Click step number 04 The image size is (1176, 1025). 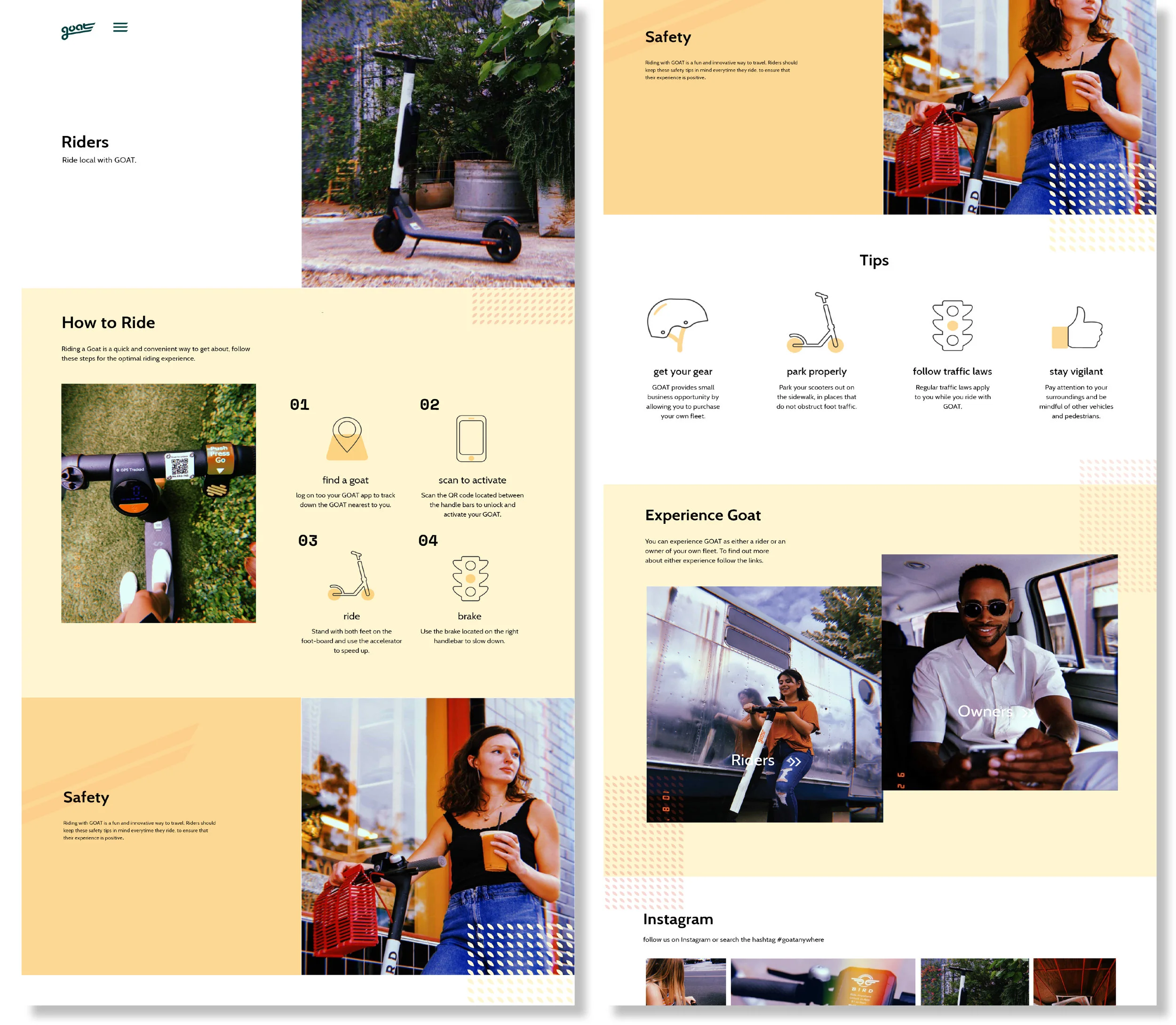(x=428, y=541)
